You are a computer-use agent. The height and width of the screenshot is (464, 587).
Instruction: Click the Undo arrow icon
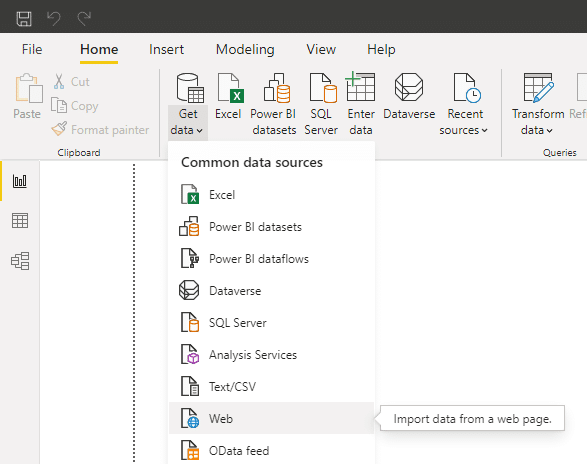pos(54,18)
